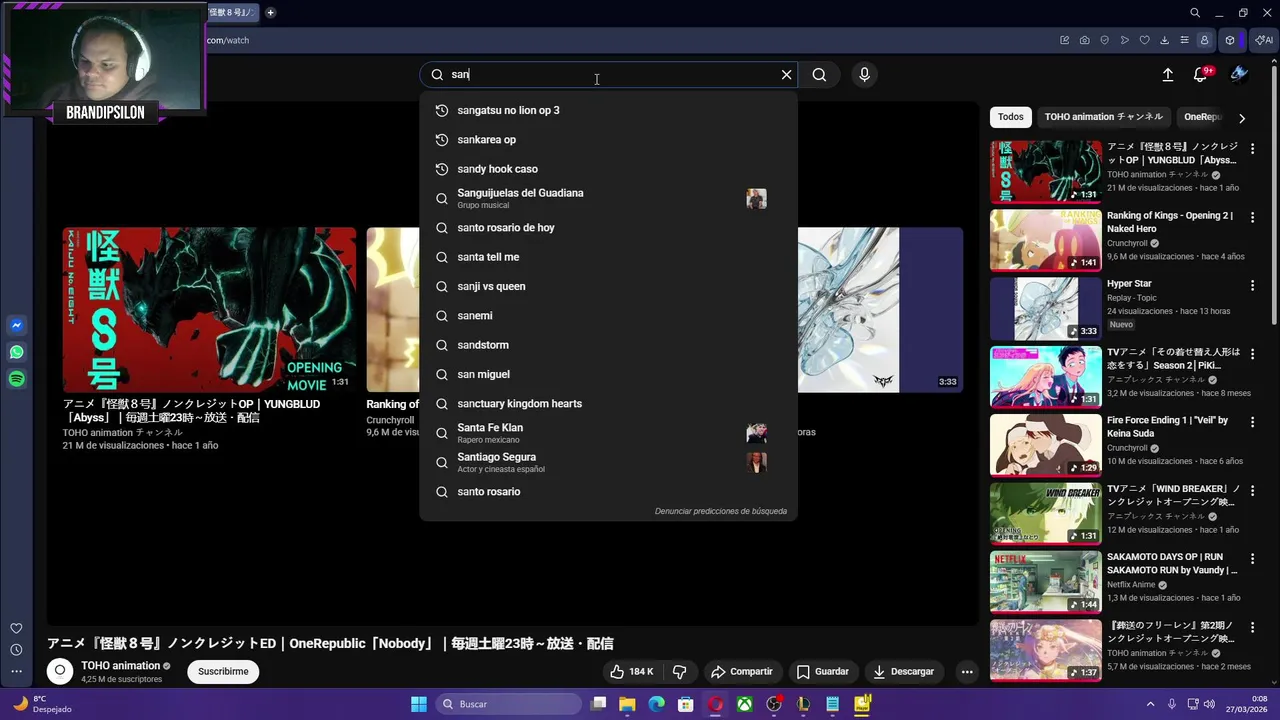Click the Suscribirme button
This screenshot has width=1280, height=720.
coord(223,672)
